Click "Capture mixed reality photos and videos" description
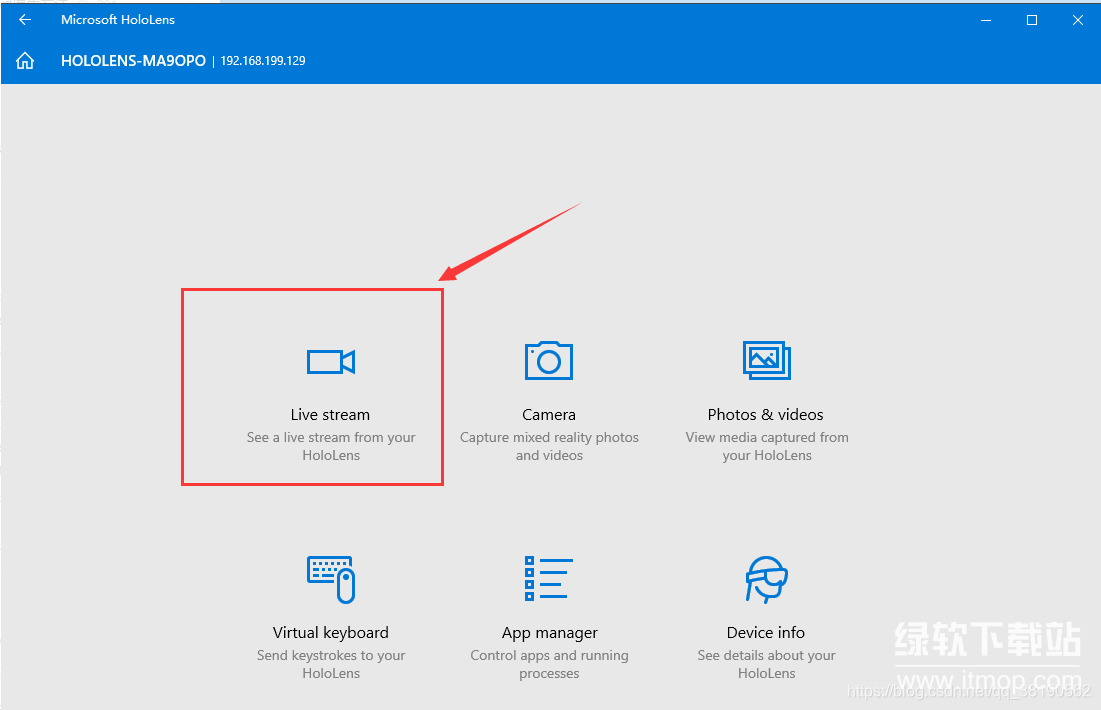Screen dimensions: 1101x710 point(549,446)
